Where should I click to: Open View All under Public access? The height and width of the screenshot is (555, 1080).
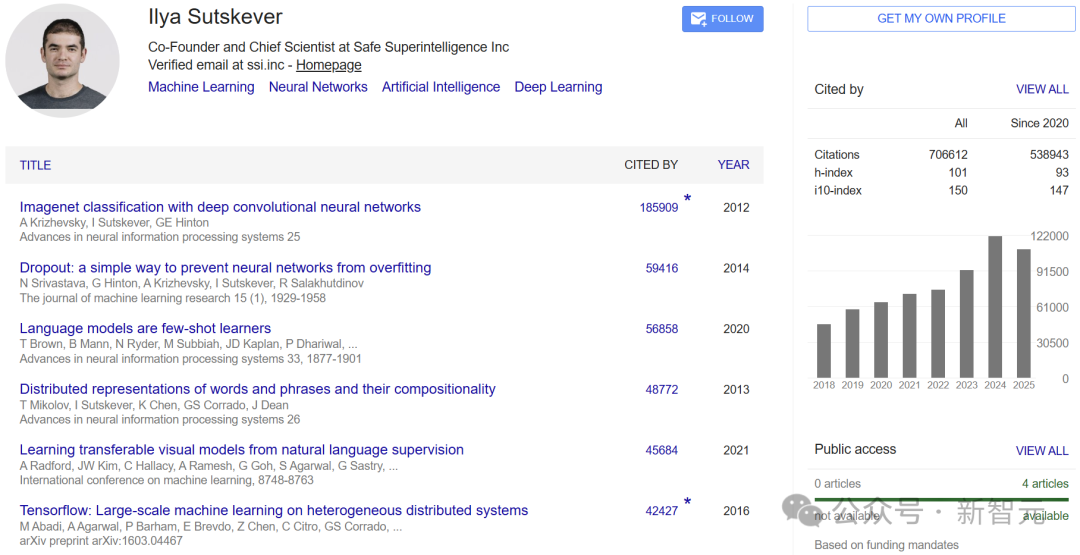pyautogui.click(x=1042, y=451)
